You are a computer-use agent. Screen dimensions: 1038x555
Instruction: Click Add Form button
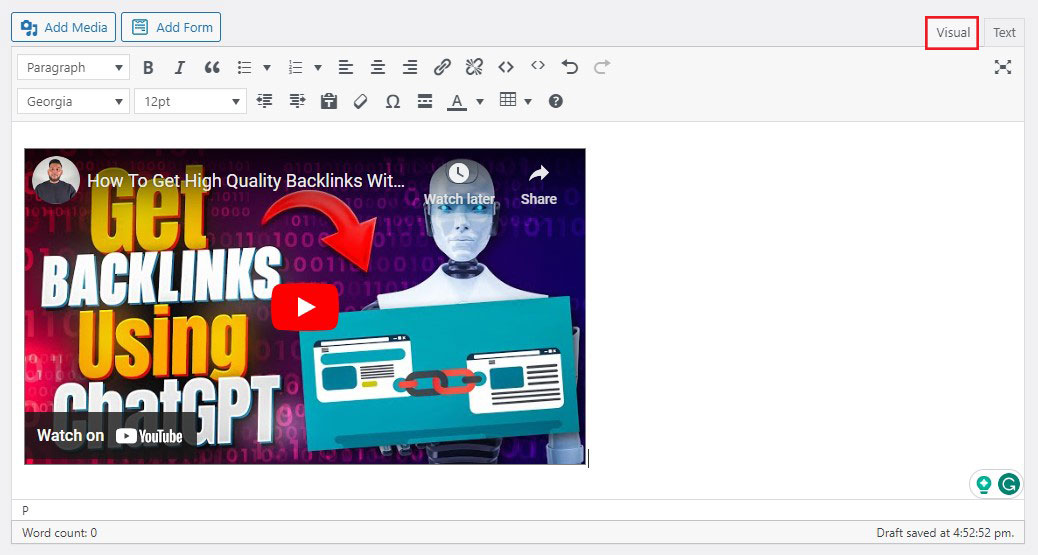click(171, 27)
